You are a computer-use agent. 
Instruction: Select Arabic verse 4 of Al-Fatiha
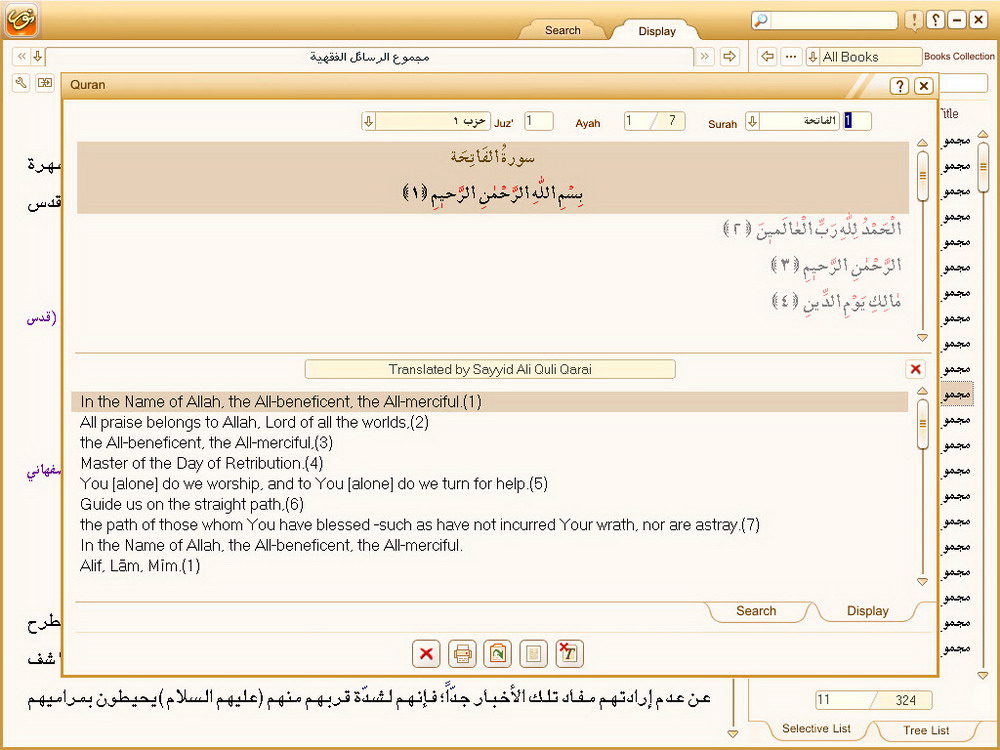click(836, 300)
